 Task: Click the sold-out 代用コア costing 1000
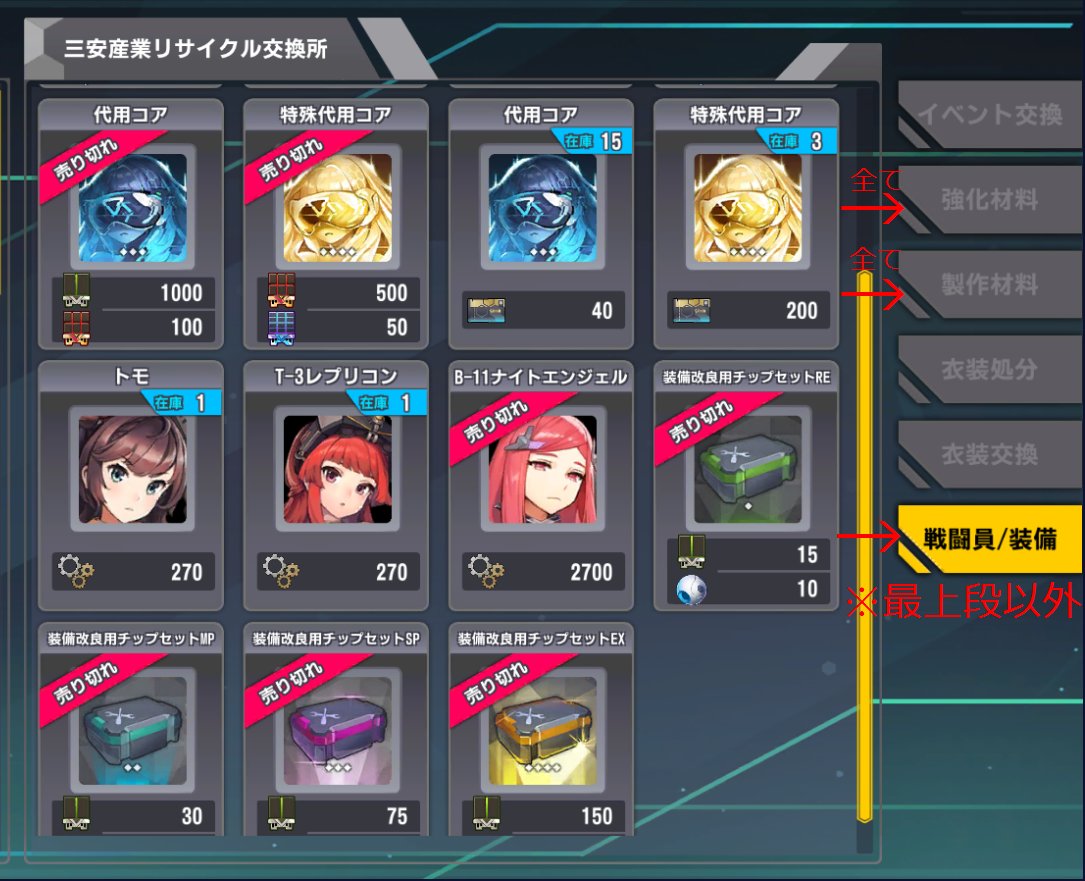click(131, 224)
